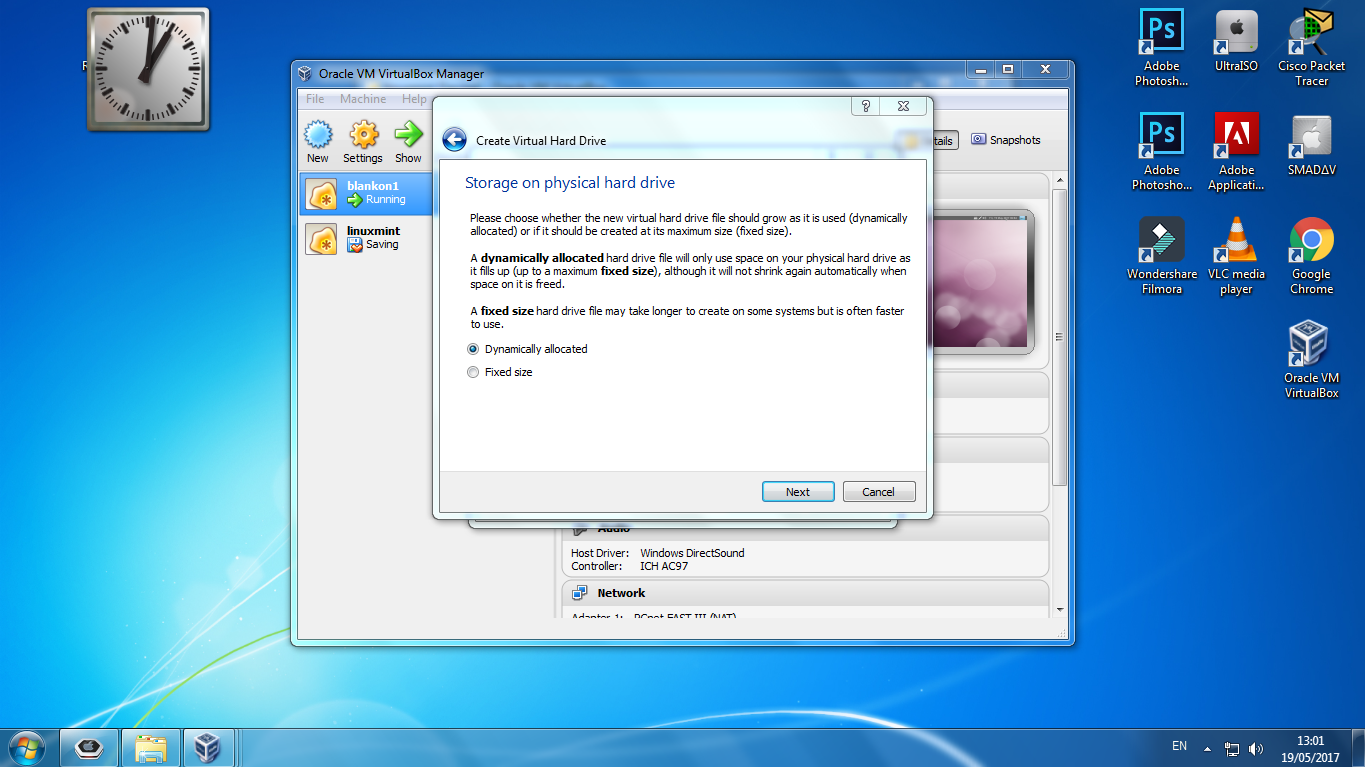
Task: Open Settings from the VirtualBox toolbar
Action: coord(363,142)
